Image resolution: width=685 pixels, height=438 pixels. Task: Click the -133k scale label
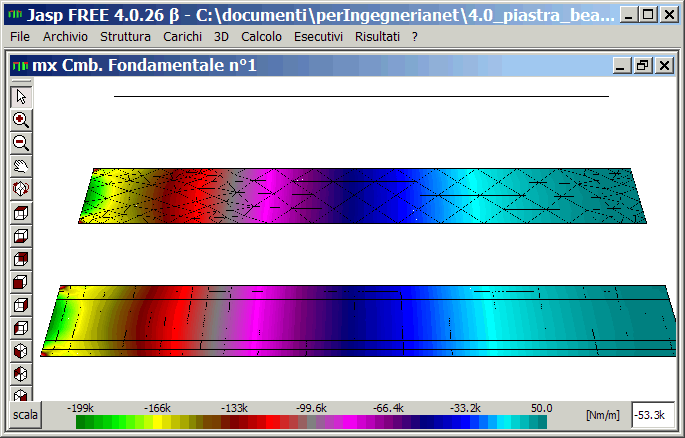click(x=234, y=408)
